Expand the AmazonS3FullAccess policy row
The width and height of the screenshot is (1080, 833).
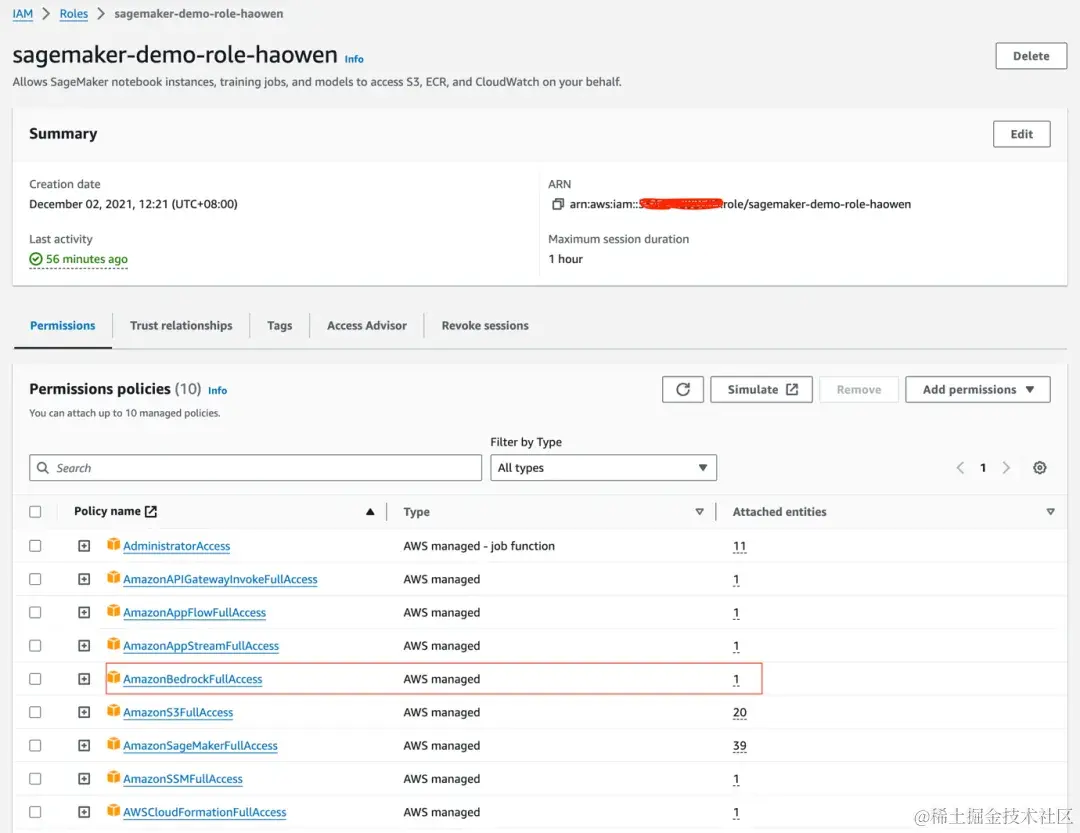pyautogui.click(x=84, y=712)
